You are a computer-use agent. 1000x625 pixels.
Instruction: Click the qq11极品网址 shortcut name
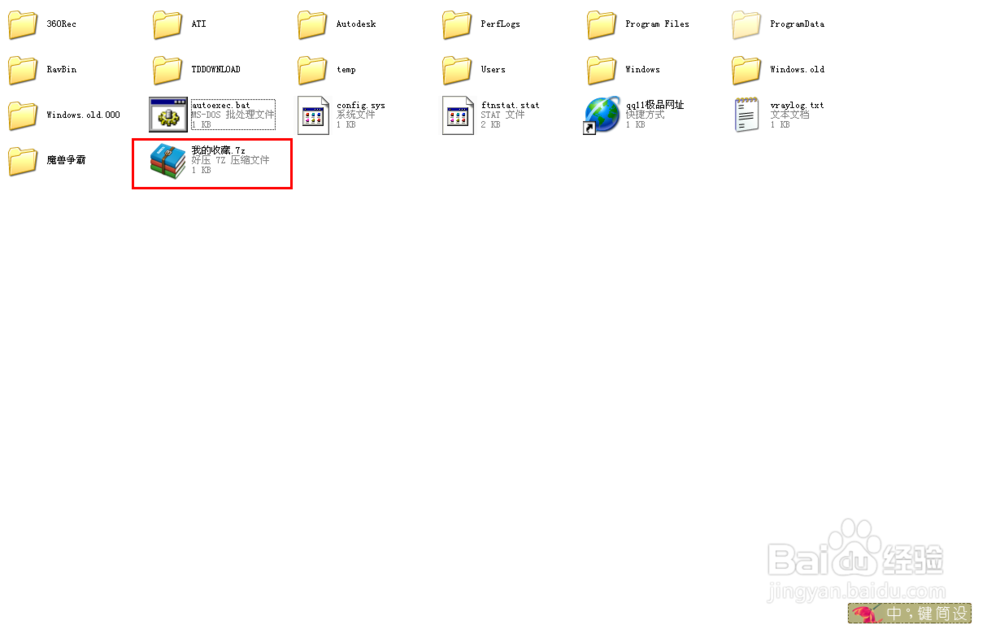click(655, 105)
